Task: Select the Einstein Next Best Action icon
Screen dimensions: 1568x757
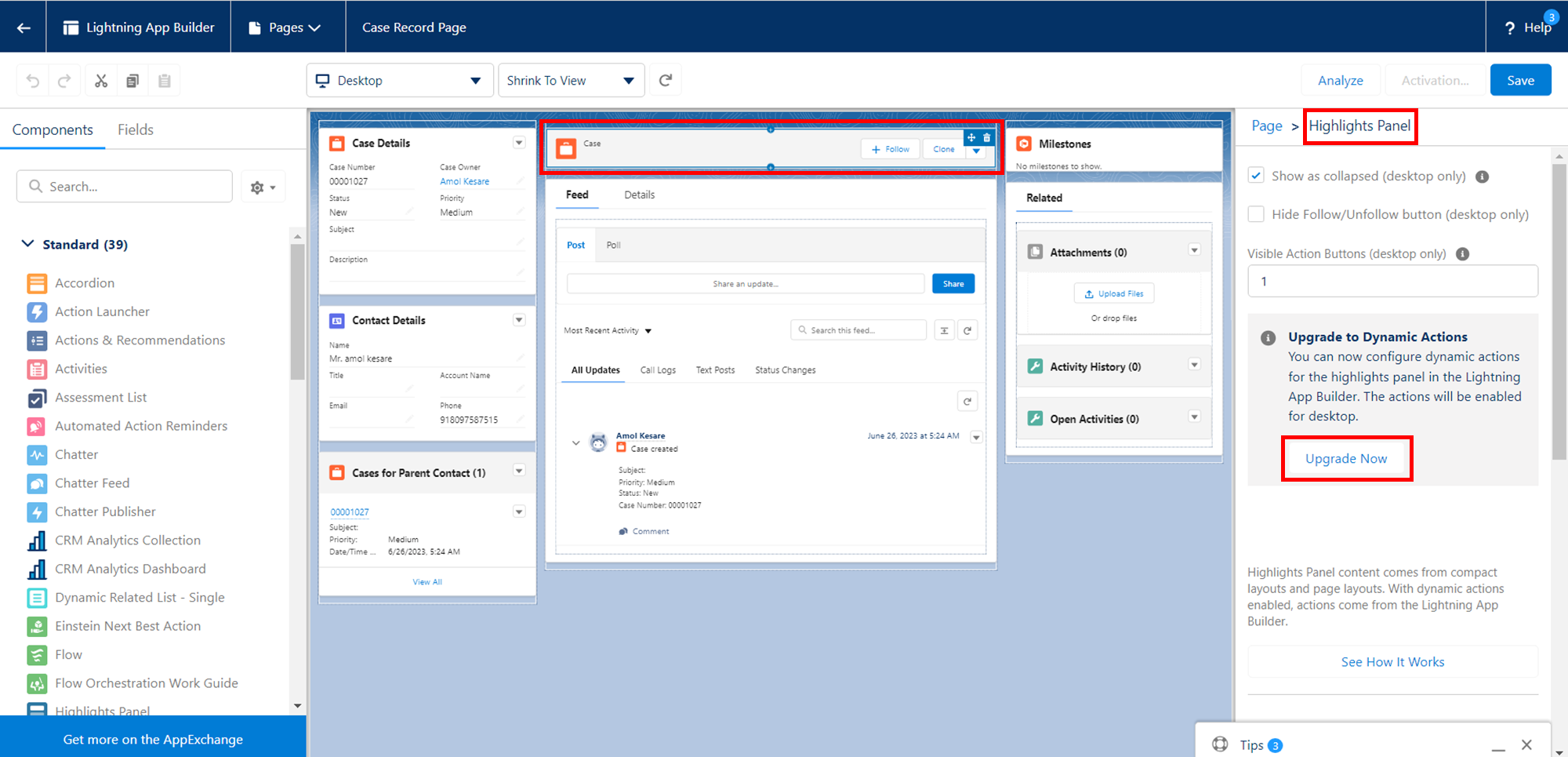Action: click(37, 626)
